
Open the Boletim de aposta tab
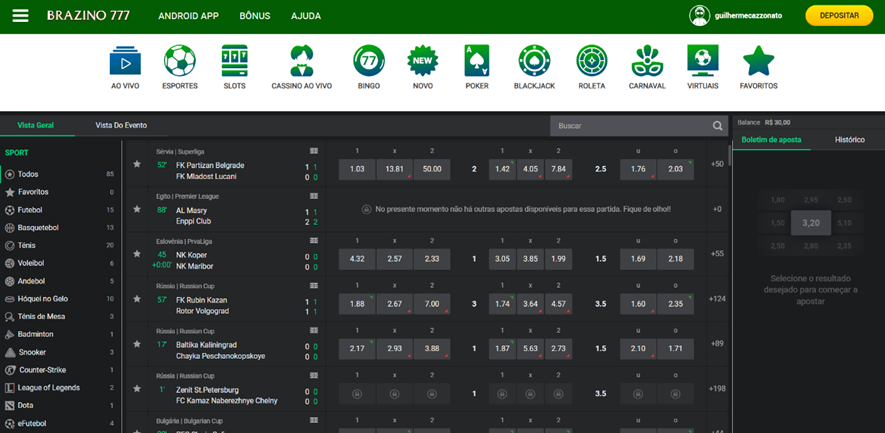(x=771, y=139)
